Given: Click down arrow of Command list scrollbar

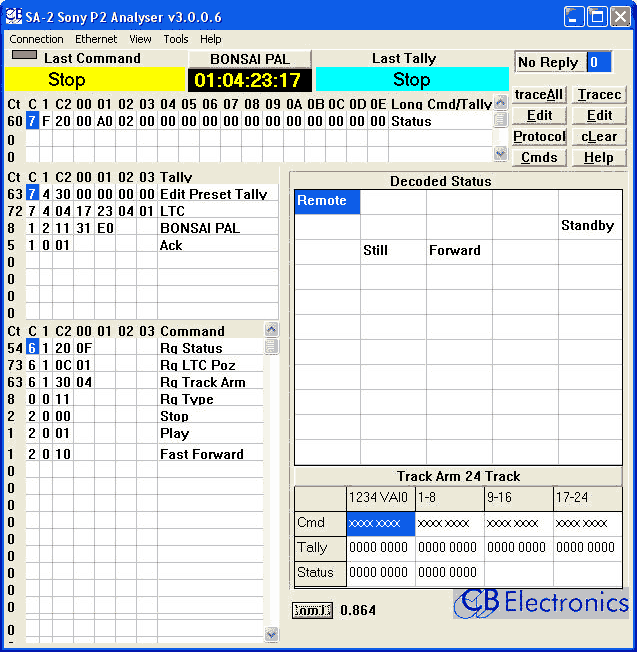Looking at the screenshot, I should (272, 634).
